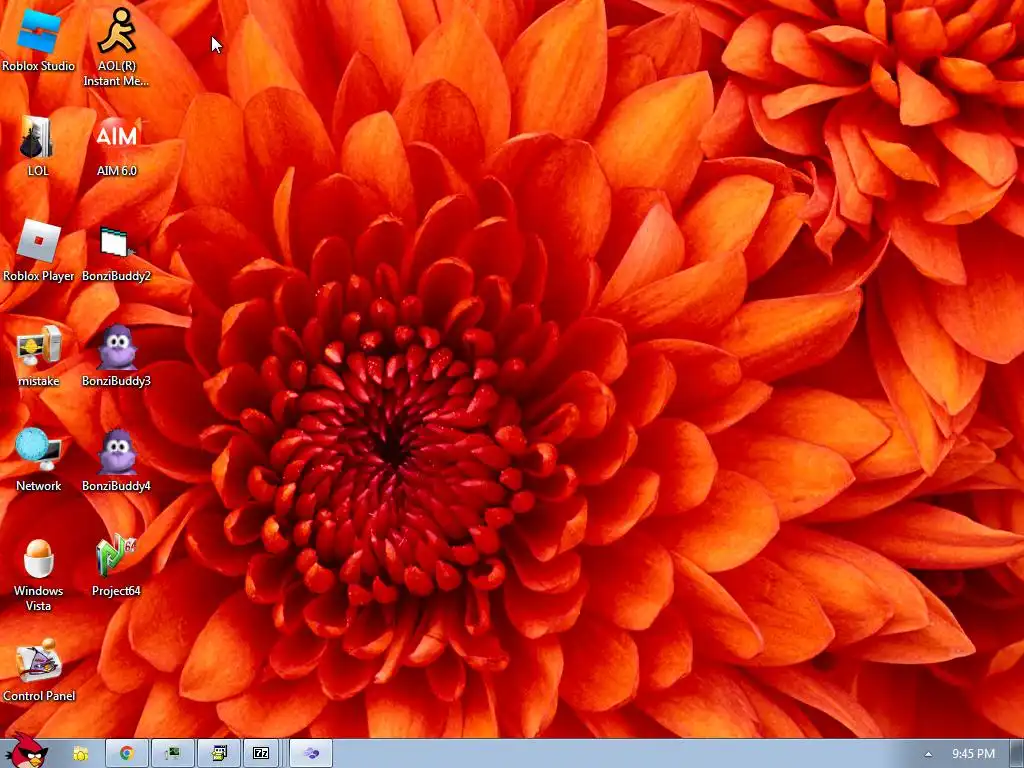Open the taskbar item left of 7z
This screenshot has height=768, width=1024.
[219, 754]
